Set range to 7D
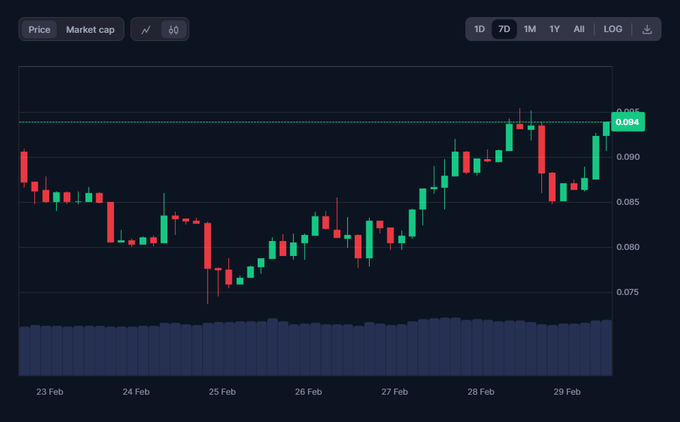The width and height of the screenshot is (680, 422). pyautogui.click(x=504, y=29)
